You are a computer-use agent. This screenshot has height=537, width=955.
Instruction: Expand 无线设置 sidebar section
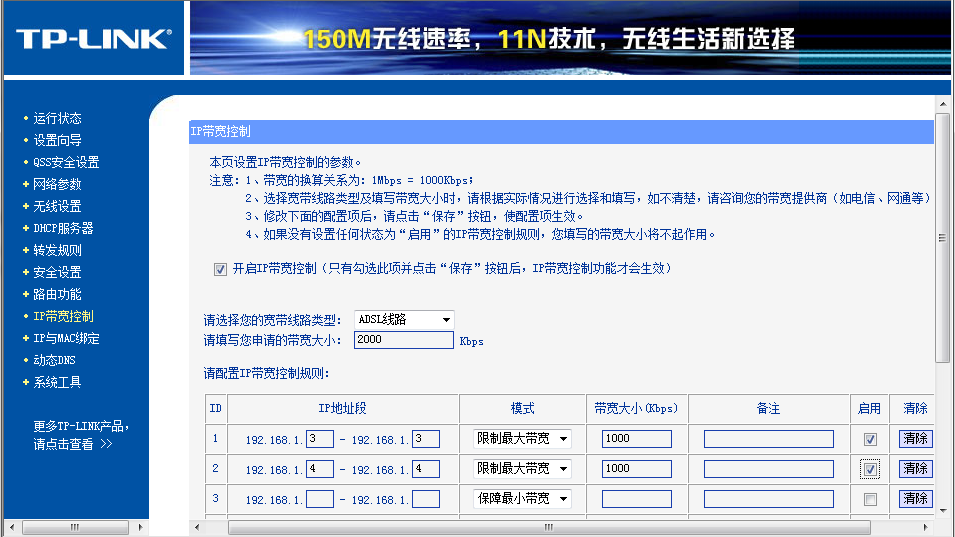57,206
